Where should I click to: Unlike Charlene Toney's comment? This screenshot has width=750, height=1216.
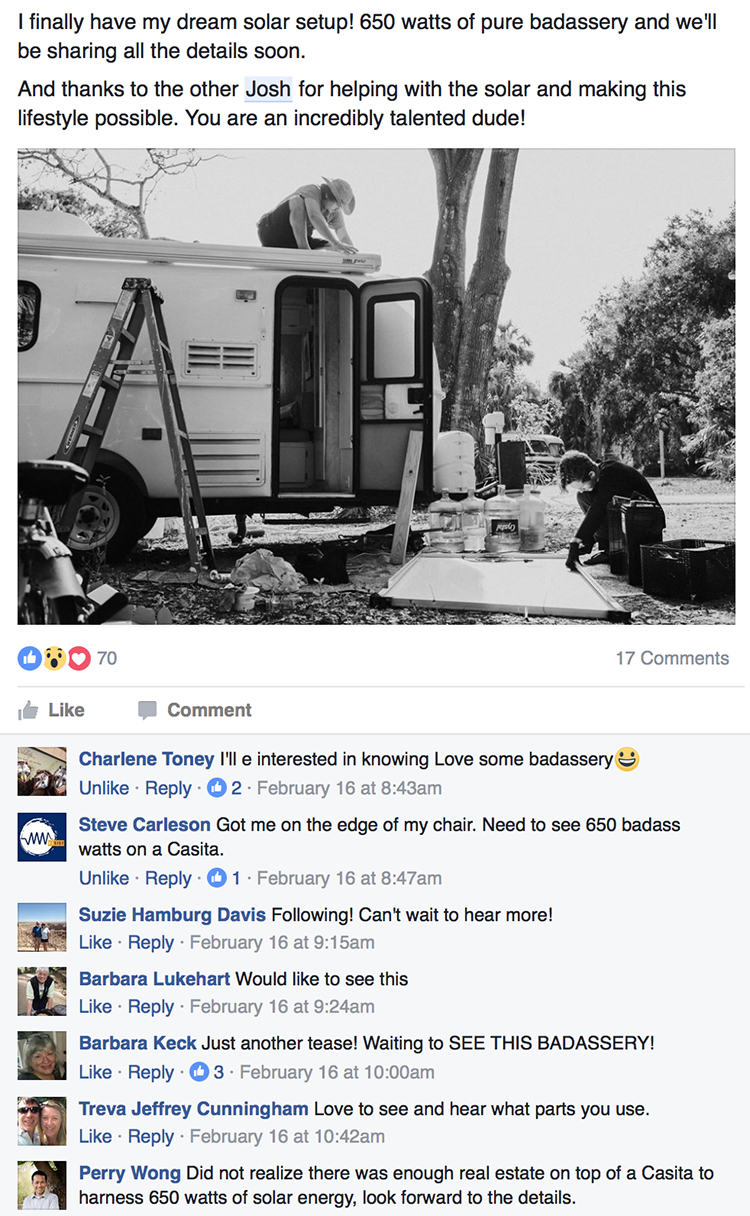[104, 788]
